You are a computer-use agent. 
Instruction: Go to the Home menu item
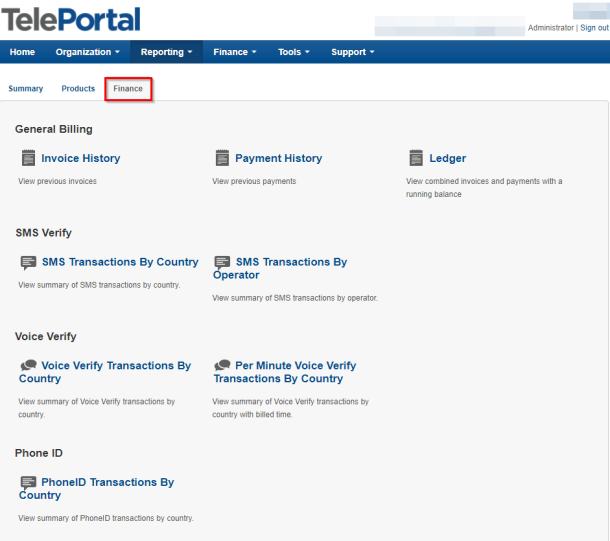tap(22, 52)
